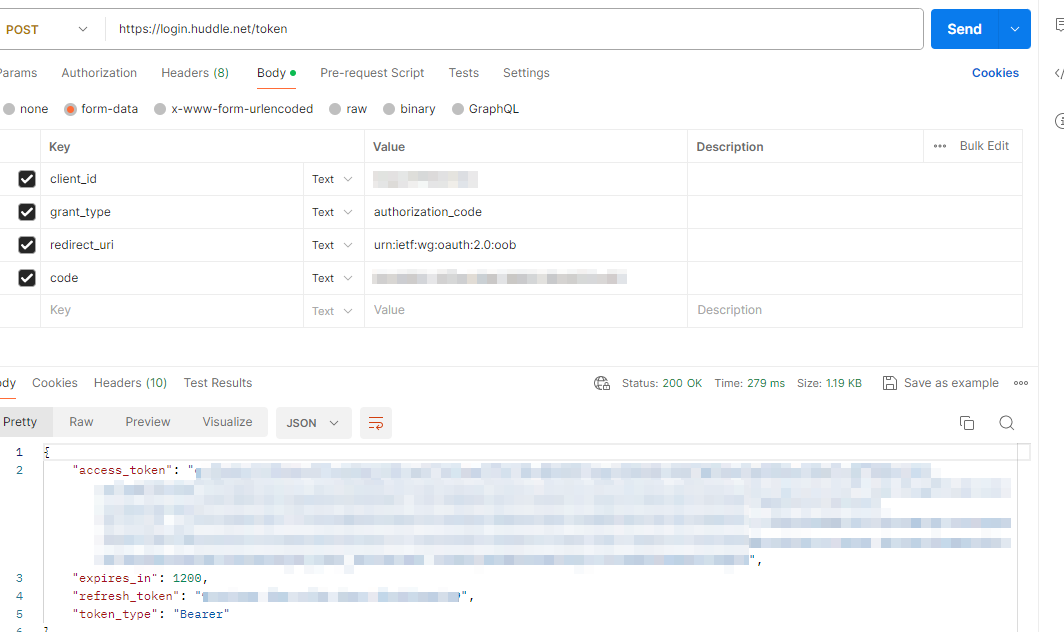Disable the redirect_uri row checkbox
Screen dimensions: 1064x632
(27, 245)
